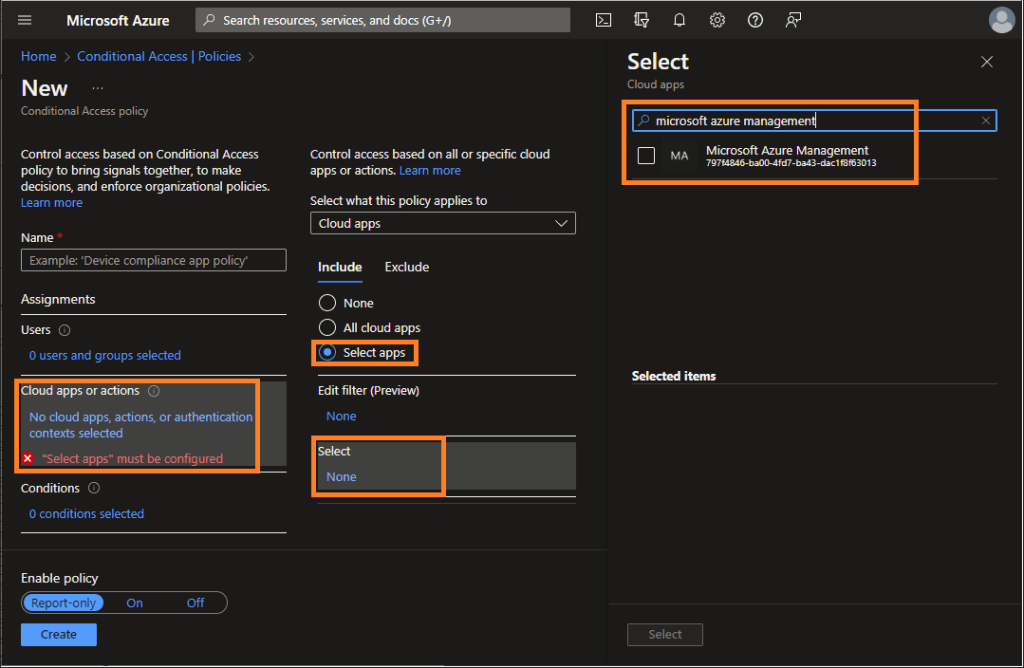
Task: Click the ellipsis next to New
Action: pyautogui.click(x=97, y=88)
